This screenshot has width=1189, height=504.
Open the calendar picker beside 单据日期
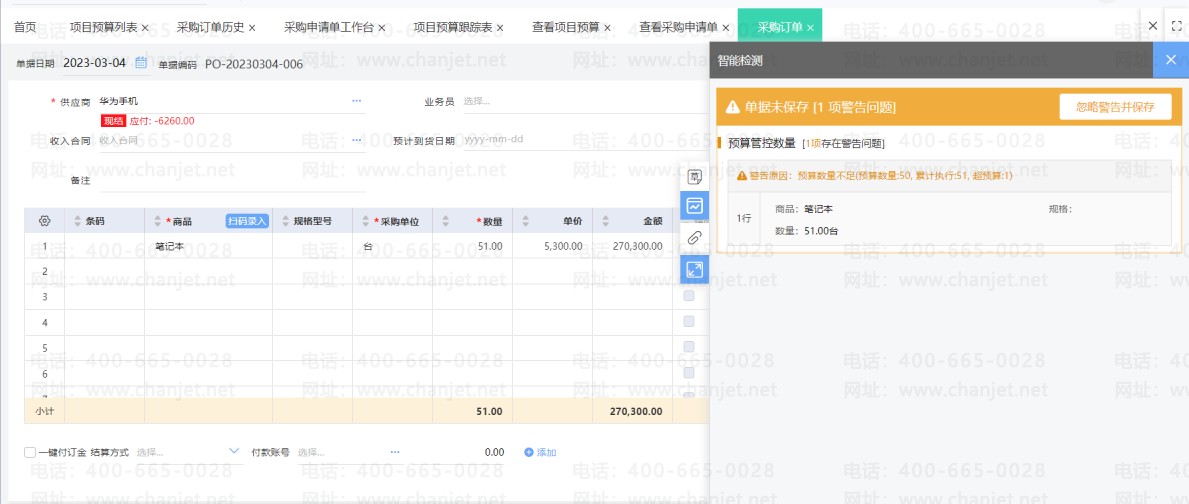click(141, 64)
